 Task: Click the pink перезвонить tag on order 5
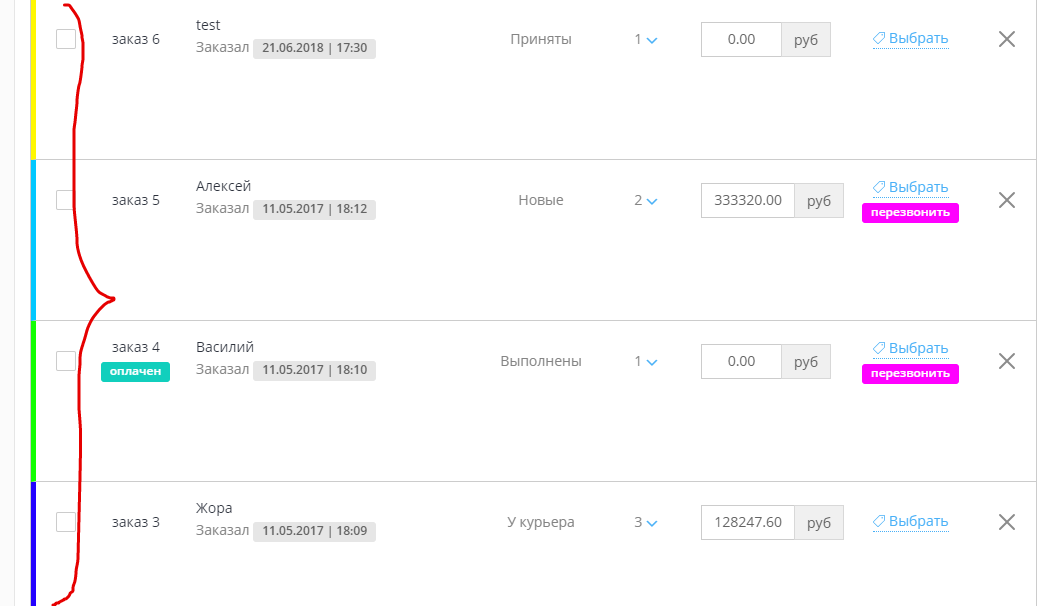click(910, 213)
